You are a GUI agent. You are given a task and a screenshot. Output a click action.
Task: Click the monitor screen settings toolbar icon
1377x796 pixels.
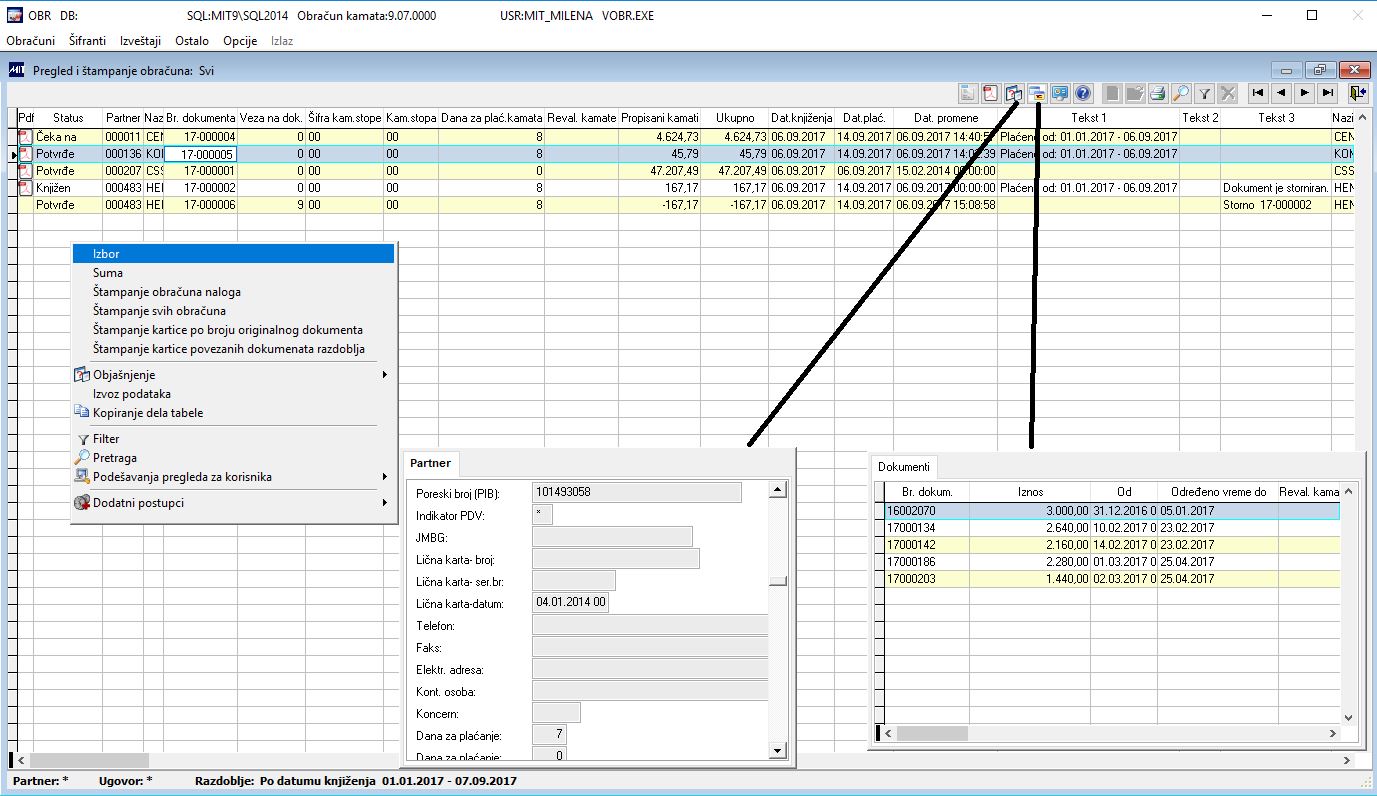[1059, 94]
